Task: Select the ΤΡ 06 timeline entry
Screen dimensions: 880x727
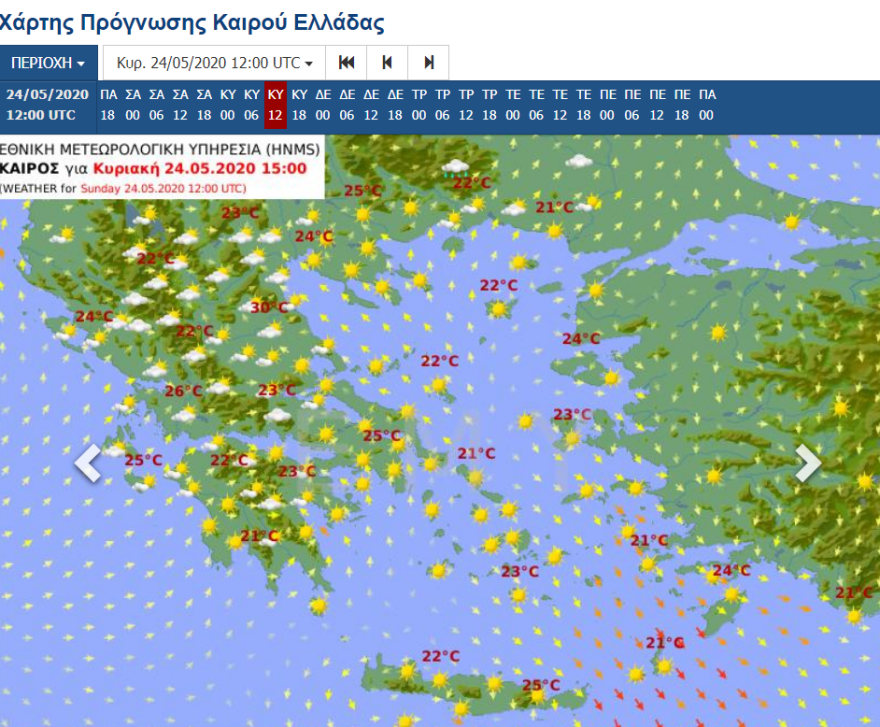Action: pyautogui.click(x=440, y=105)
